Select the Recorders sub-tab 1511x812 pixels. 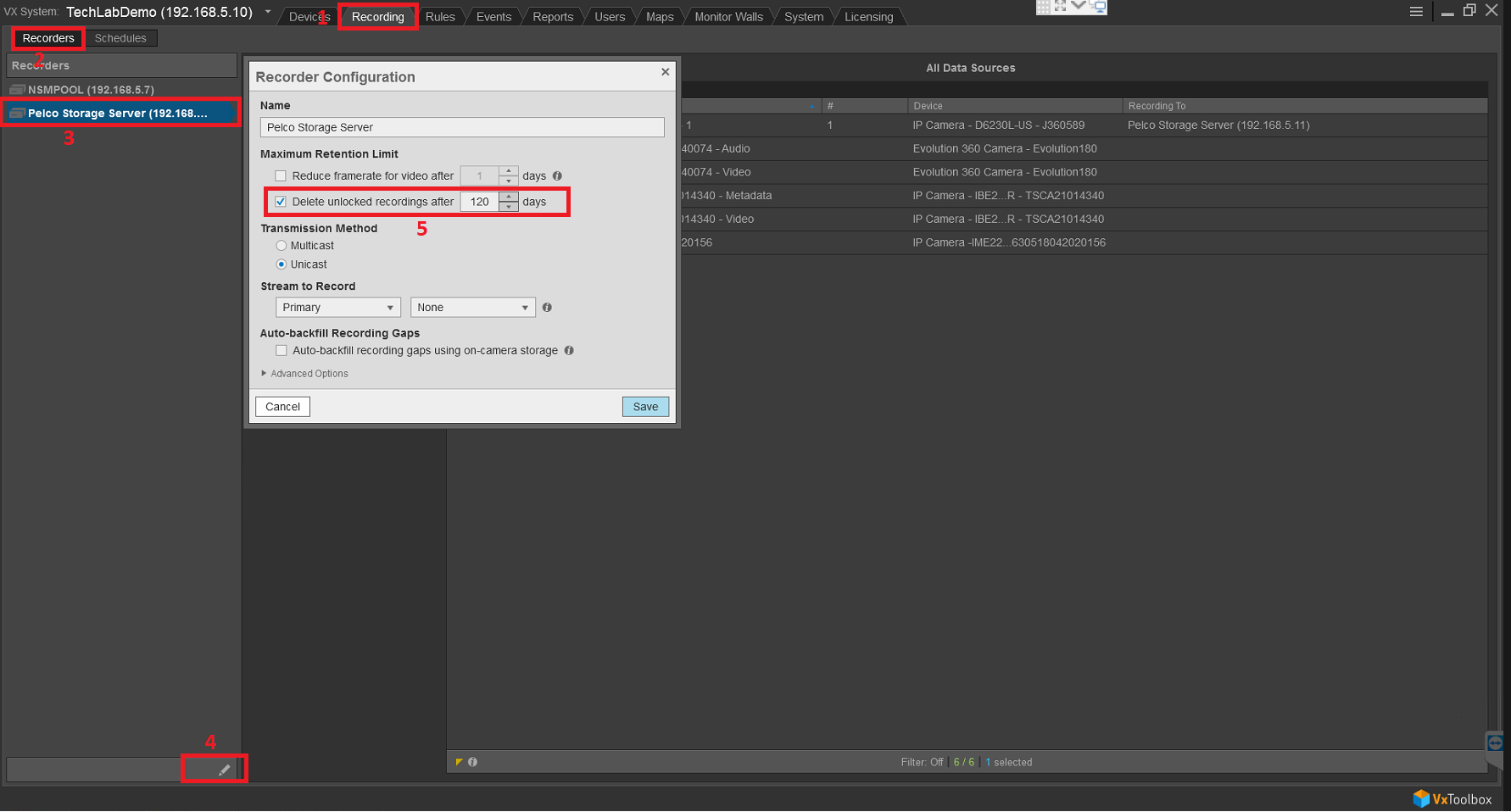coord(48,38)
